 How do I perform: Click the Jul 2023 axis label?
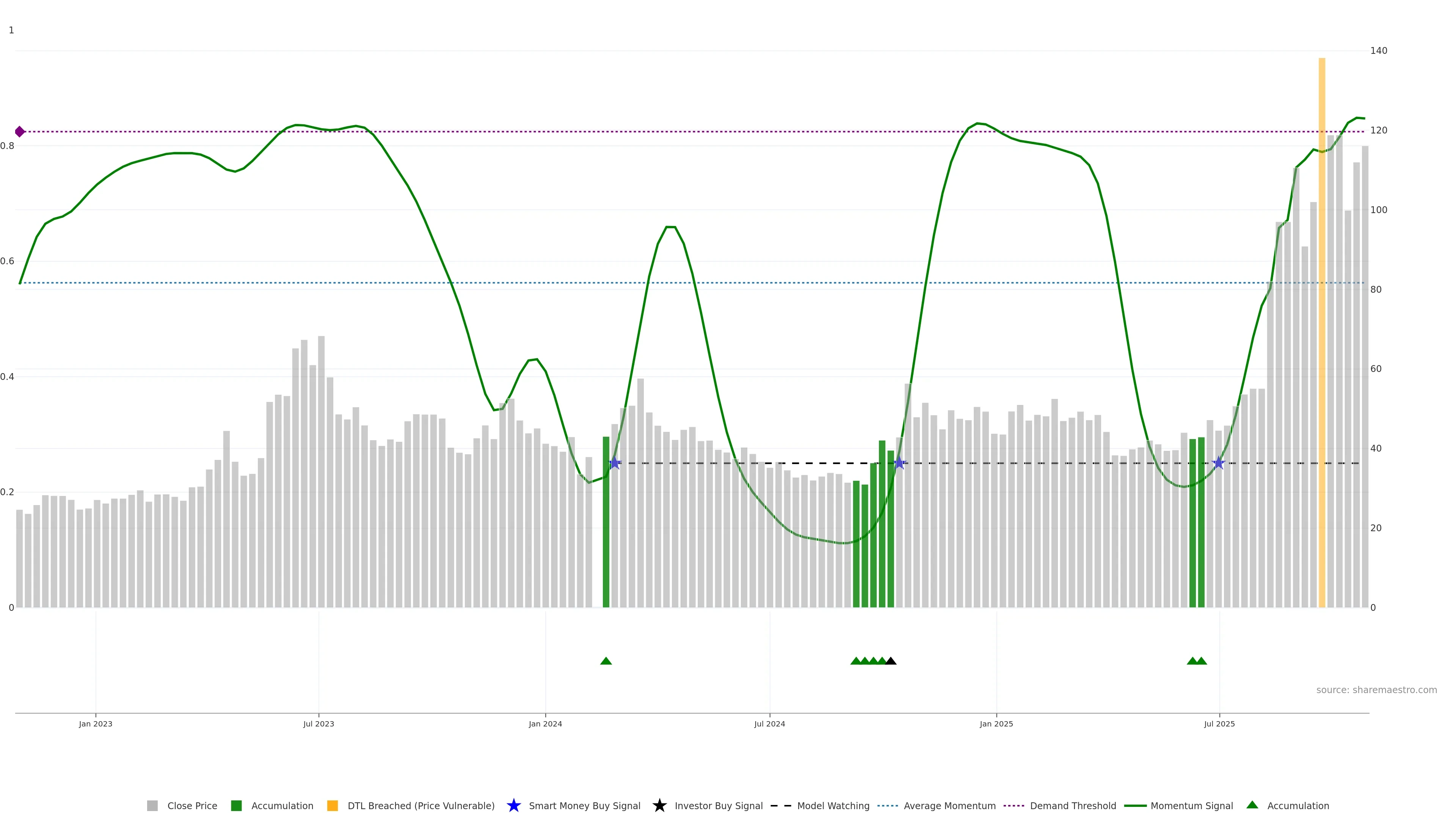point(318,723)
